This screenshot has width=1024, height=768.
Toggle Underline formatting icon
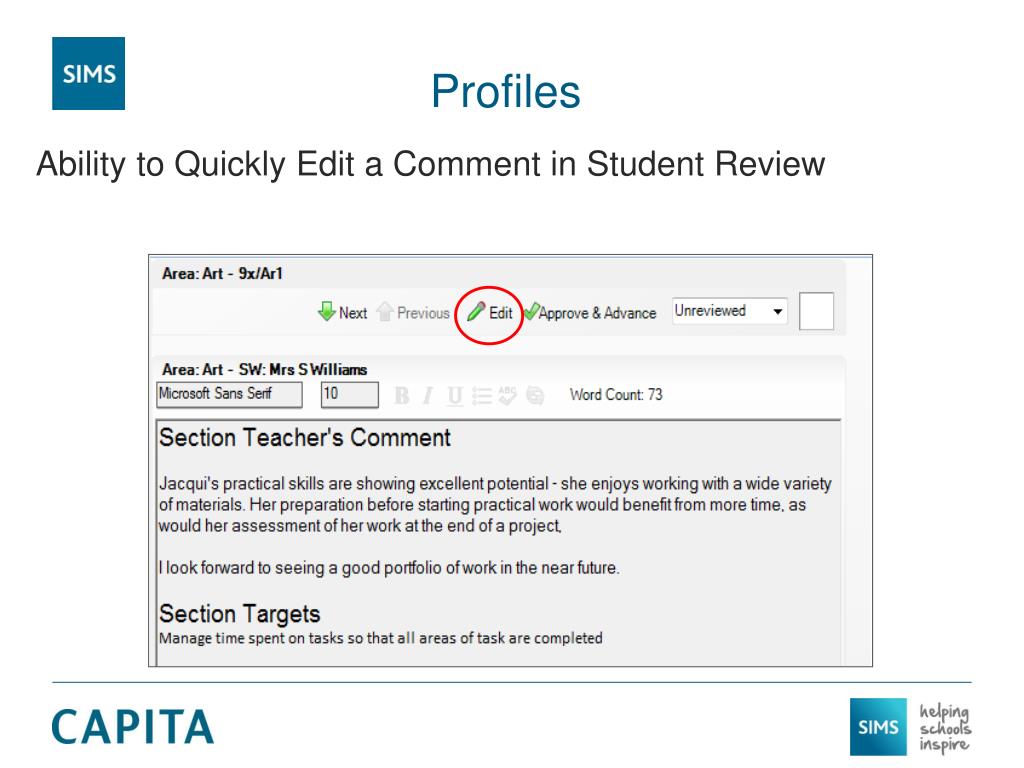pyautogui.click(x=455, y=395)
